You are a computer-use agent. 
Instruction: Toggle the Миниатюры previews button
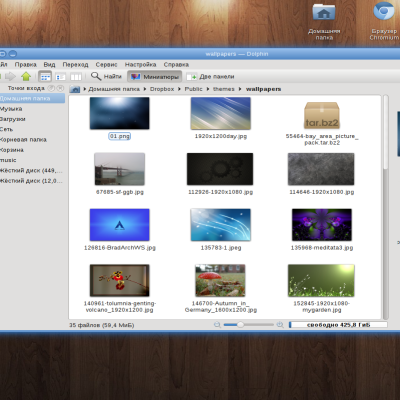155,77
